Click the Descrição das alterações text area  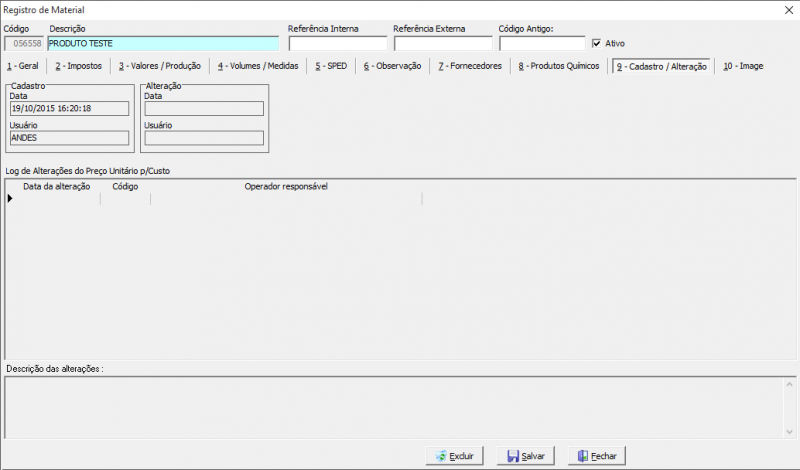393,407
